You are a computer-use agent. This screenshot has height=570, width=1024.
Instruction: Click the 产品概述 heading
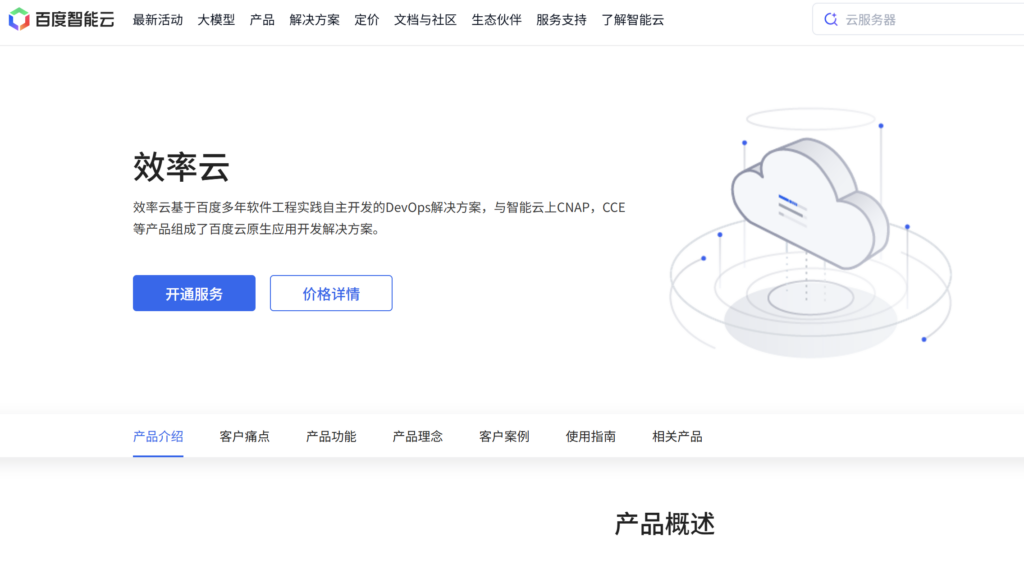pyautogui.click(x=665, y=524)
